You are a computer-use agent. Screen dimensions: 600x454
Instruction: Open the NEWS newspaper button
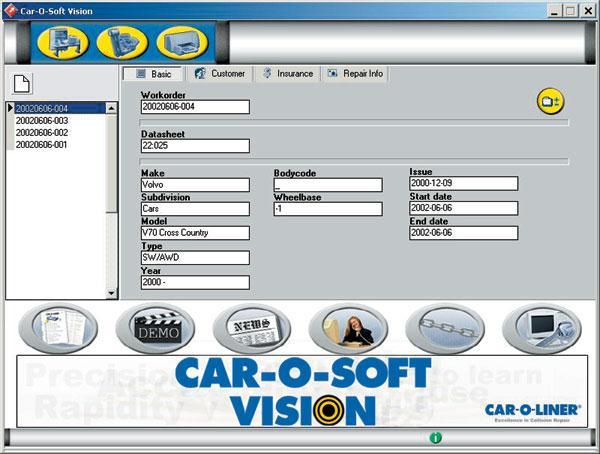[x=252, y=328]
